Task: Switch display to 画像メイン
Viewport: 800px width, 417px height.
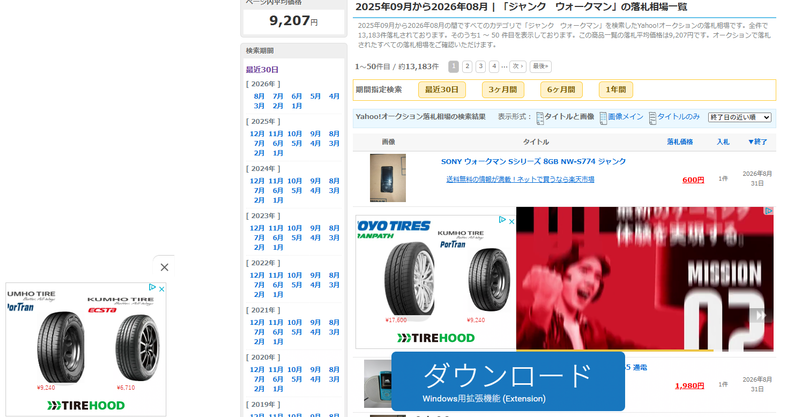Action: [x=621, y=117]
